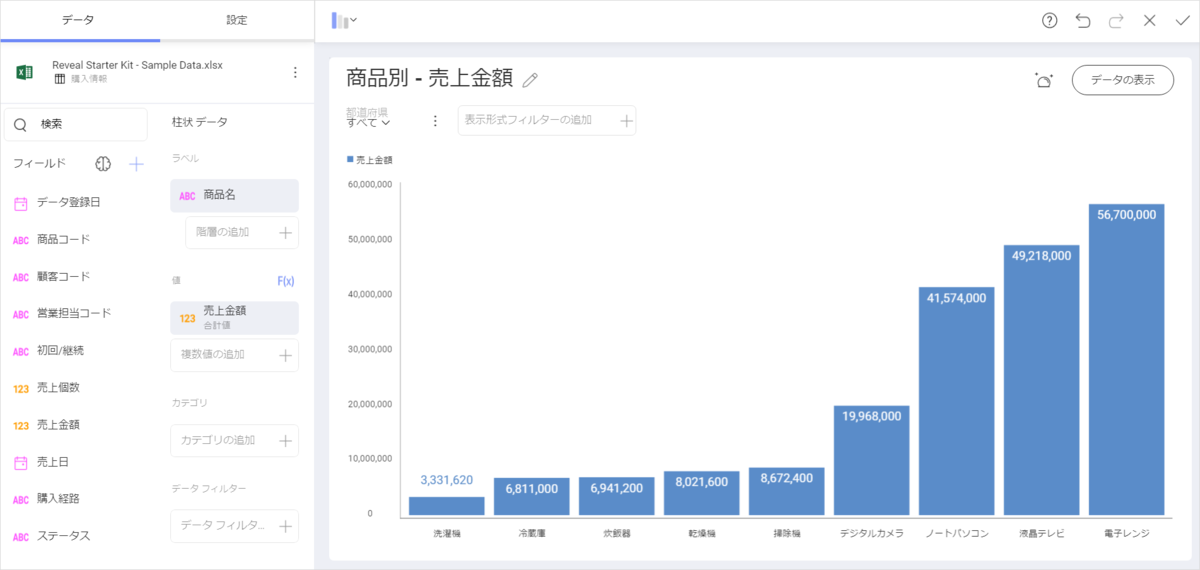Click the デジタルカメラ axis label
The image size is (1200, 570).
(x=872, y=534)
